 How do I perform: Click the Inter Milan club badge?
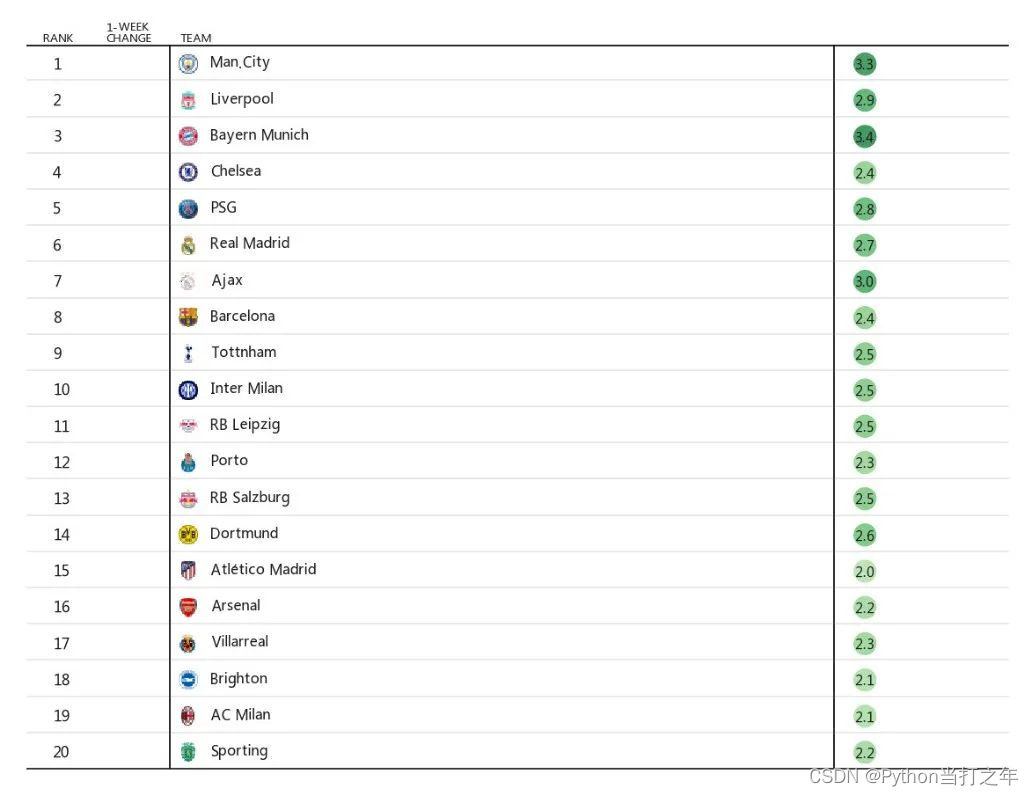click(188, 390)
